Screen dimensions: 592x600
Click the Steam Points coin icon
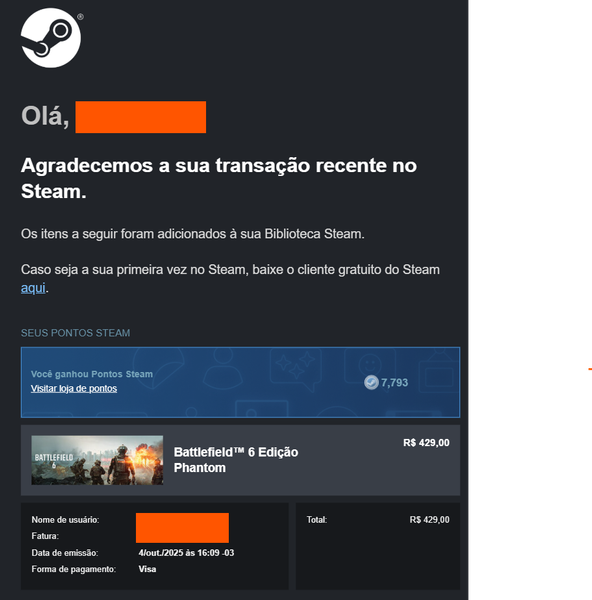click(371, 382)
